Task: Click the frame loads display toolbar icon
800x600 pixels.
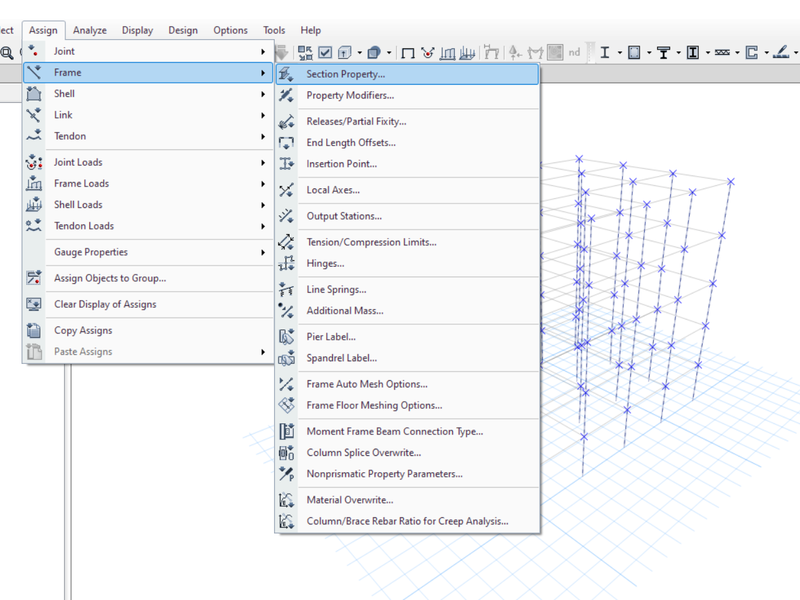Action: [x=447, y=52]
